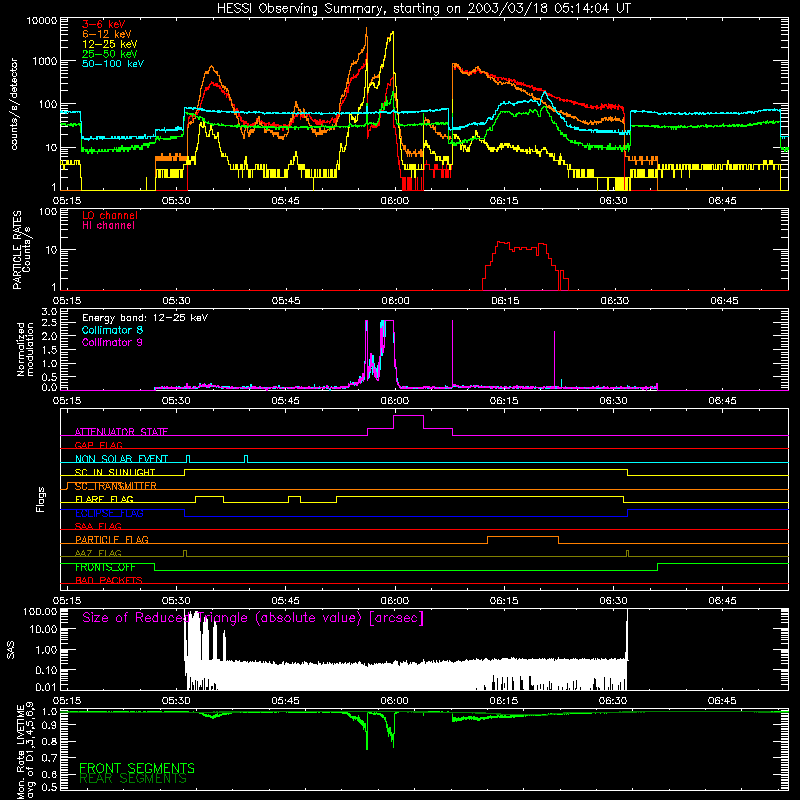This screenshot has width=800, height=800.
Task: Click the Mon. Rate LIVETIME axis label
Action: point(26,751)
